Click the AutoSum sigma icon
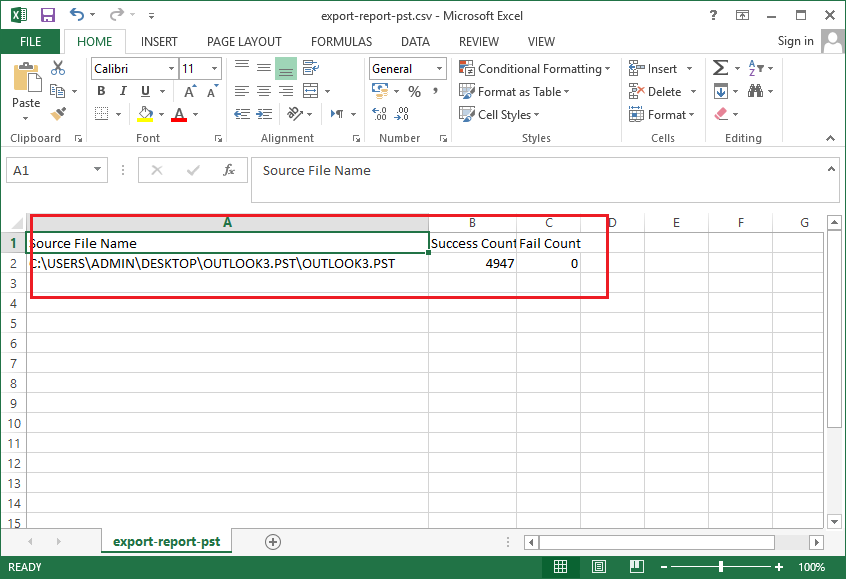The image size is (846, 579). pos(720,68)
